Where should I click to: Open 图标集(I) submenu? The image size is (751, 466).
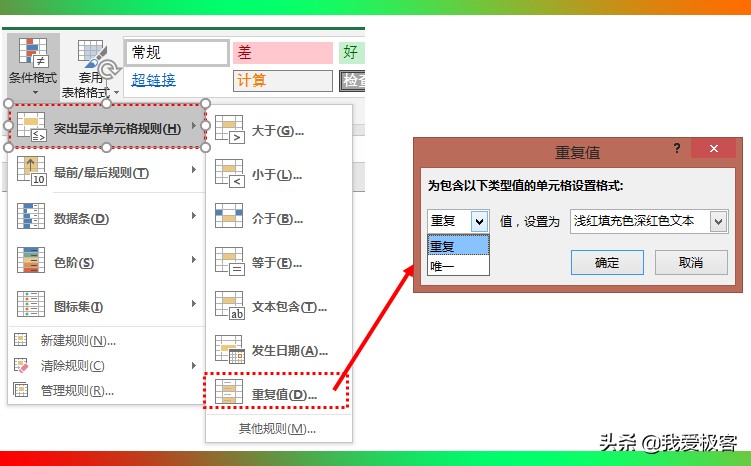[x=107, y=305]
